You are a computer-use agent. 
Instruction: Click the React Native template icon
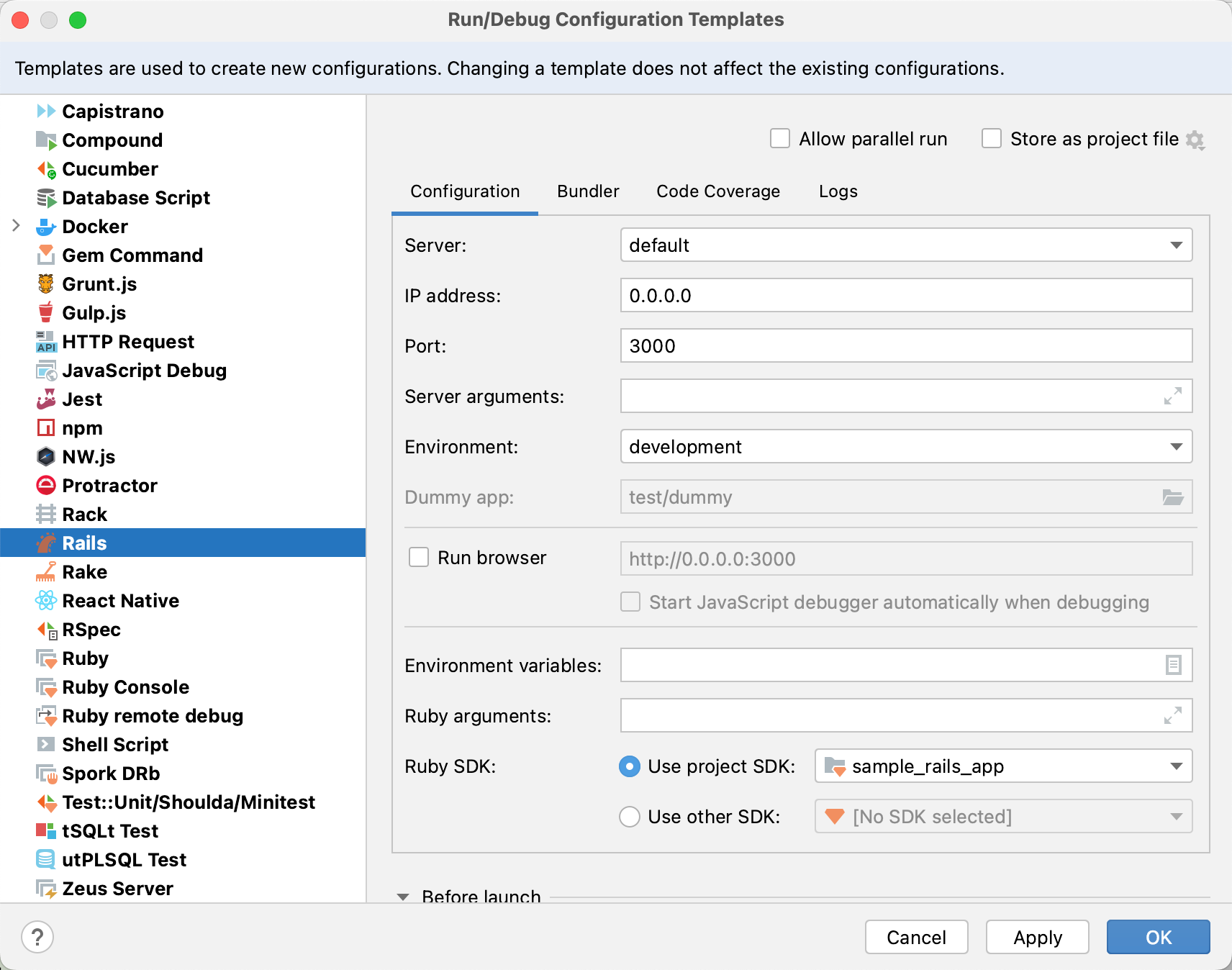[x=46, y=600]
